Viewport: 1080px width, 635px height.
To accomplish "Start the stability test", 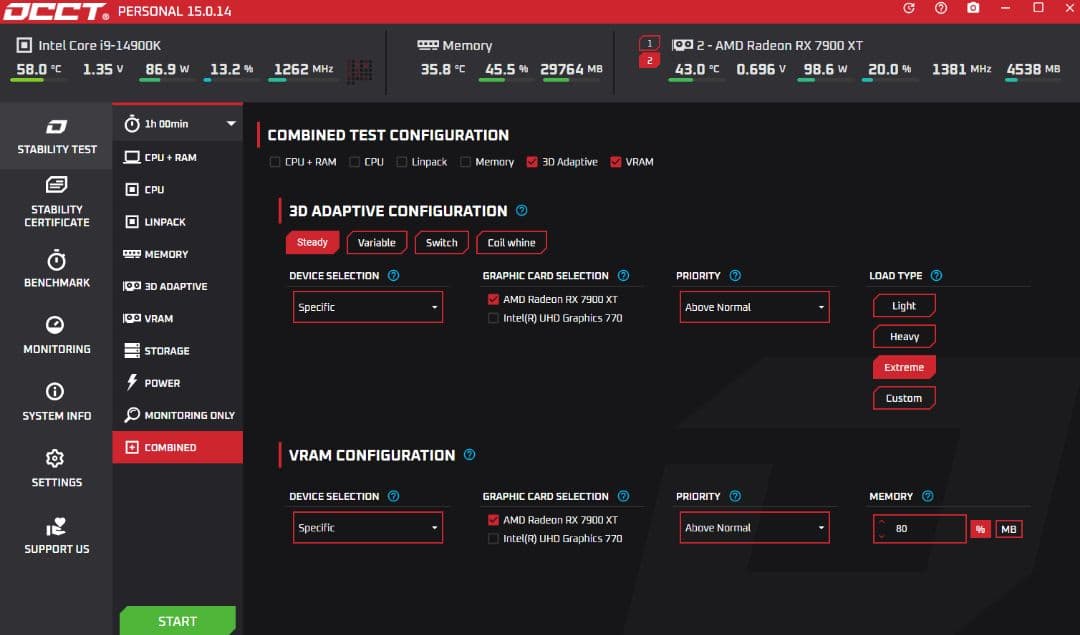I will (178, 621).
